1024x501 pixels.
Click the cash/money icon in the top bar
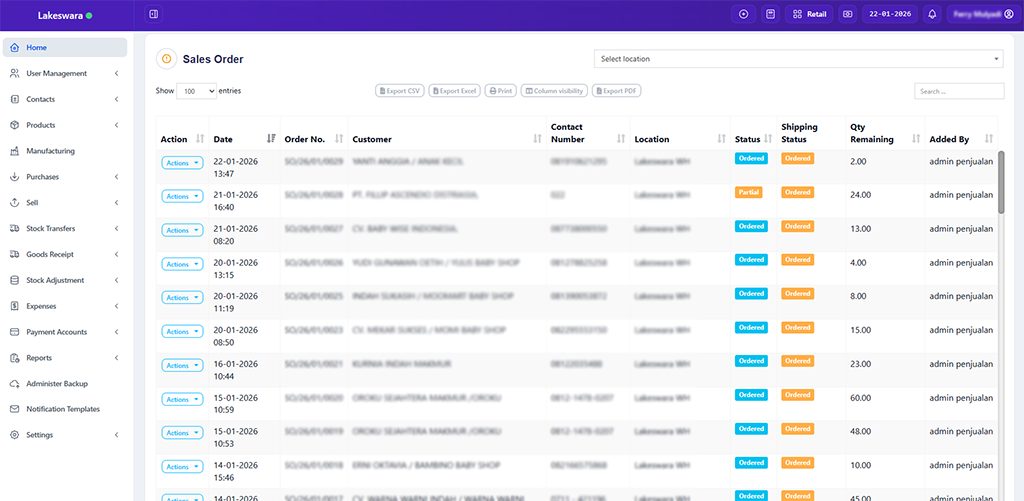pyautogui.click(x=848, y=14)
